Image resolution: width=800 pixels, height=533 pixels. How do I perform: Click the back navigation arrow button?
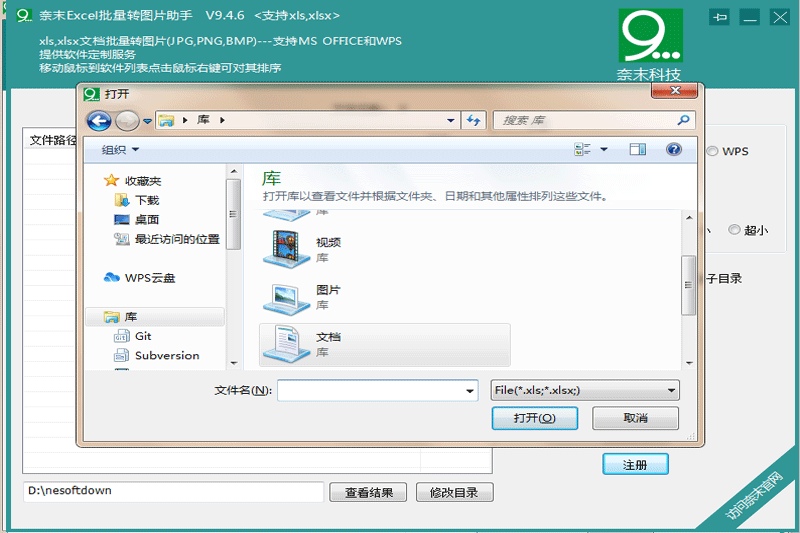click(x=99, y=121)
